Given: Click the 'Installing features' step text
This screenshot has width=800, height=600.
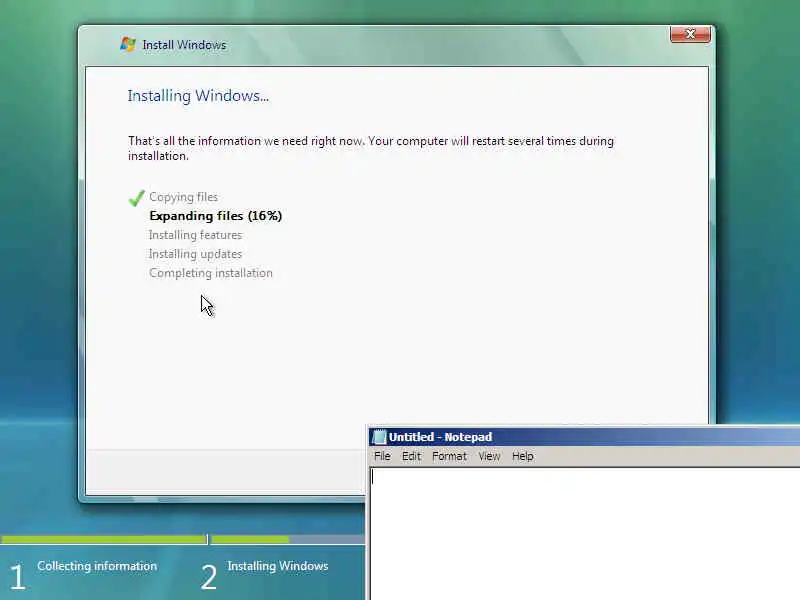Looking at the screenshot, I should click(x=195, y=235).
